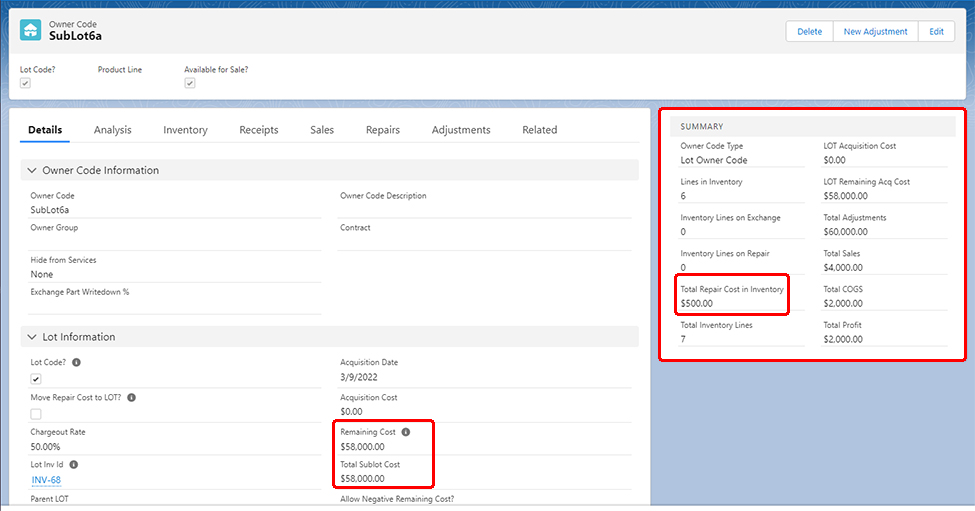The width and height of the screenshot is (975, 511).
Task: Click info icon beside Move Repair Cost to LOT
Action: click(x=131, y=397)
